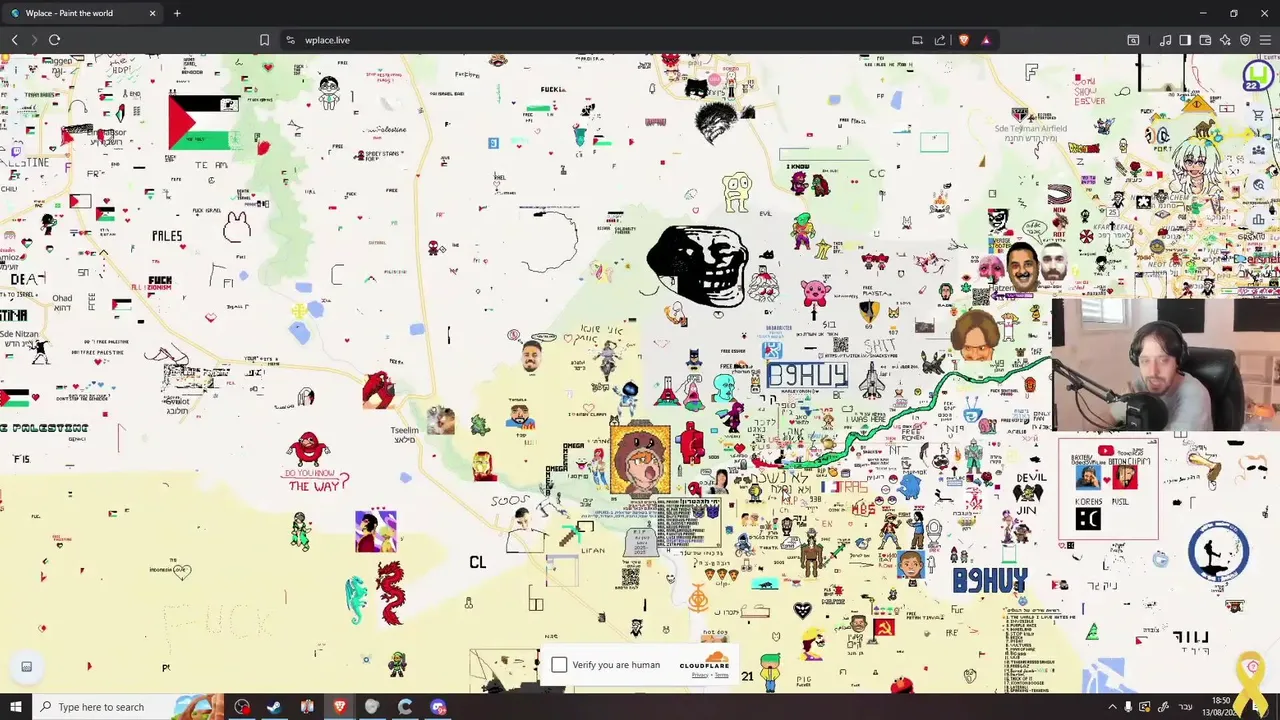
Task: Open the install app icon in address bar
Action: point(917,40)
